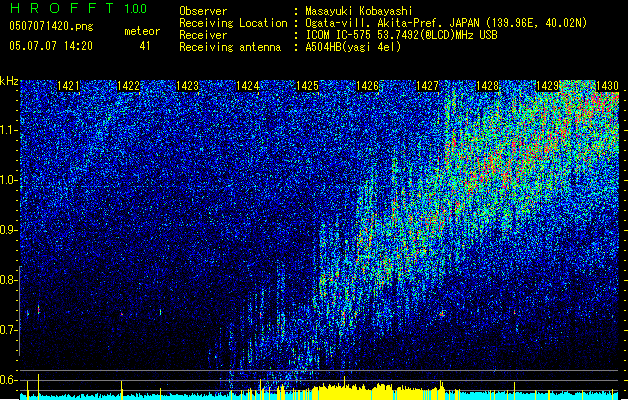Click the 1.1 kHz axis tick label

pos(8,130)
